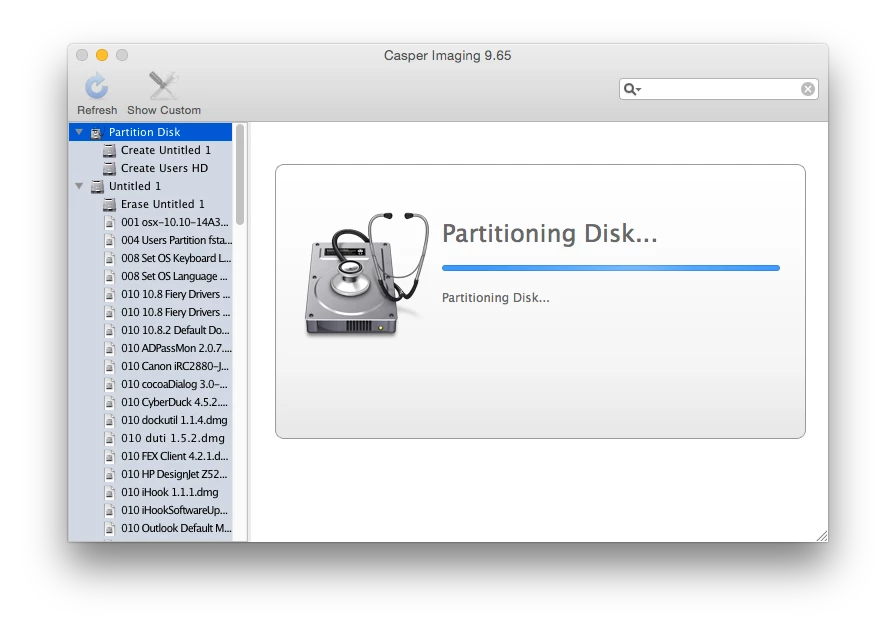Click package icon for 008 Set OS Language
This screenshot has height=634, width=896.
click(x=110, y=276)
